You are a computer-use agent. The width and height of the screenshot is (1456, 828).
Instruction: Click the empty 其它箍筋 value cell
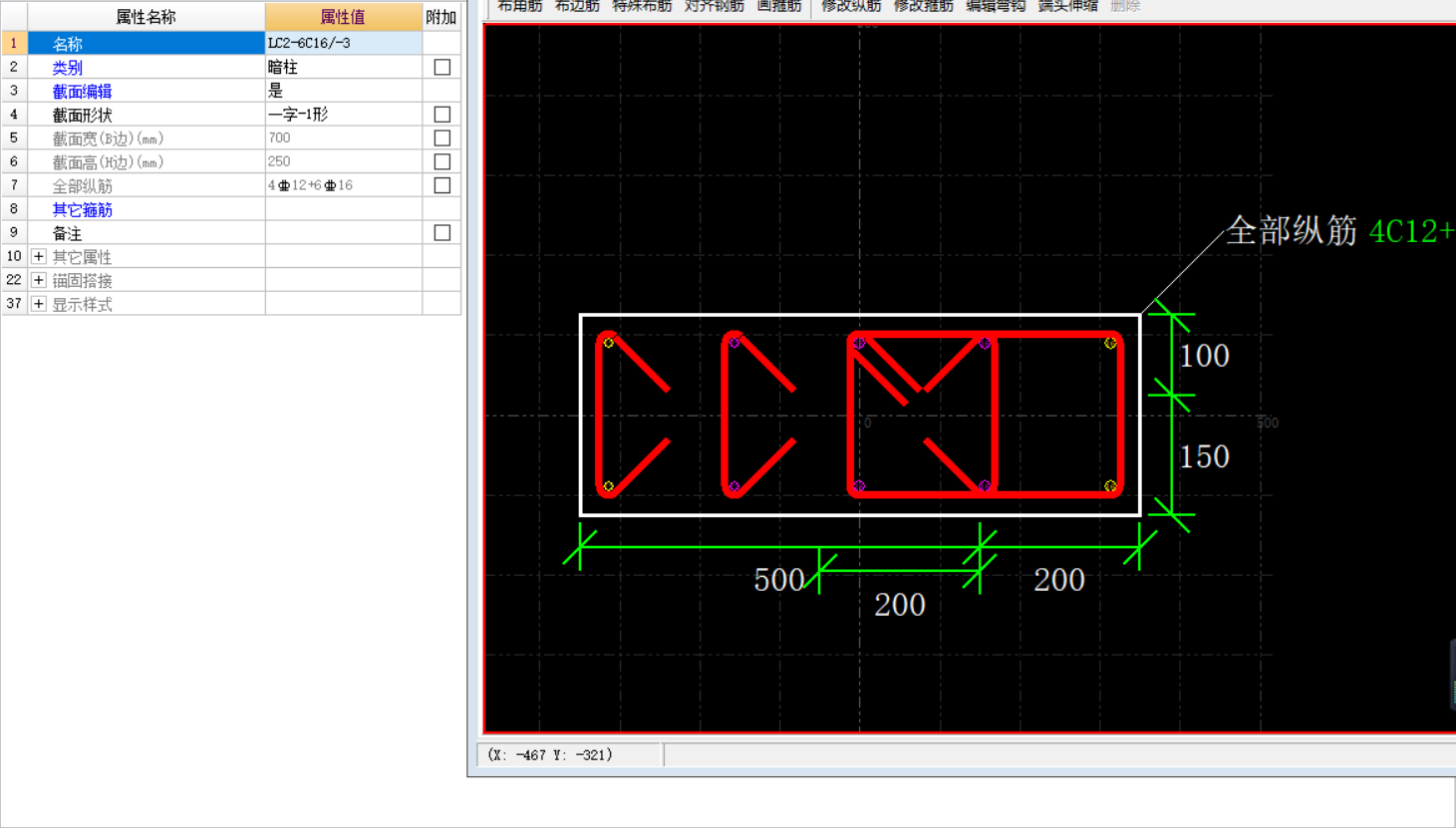(x=344, y=209)
